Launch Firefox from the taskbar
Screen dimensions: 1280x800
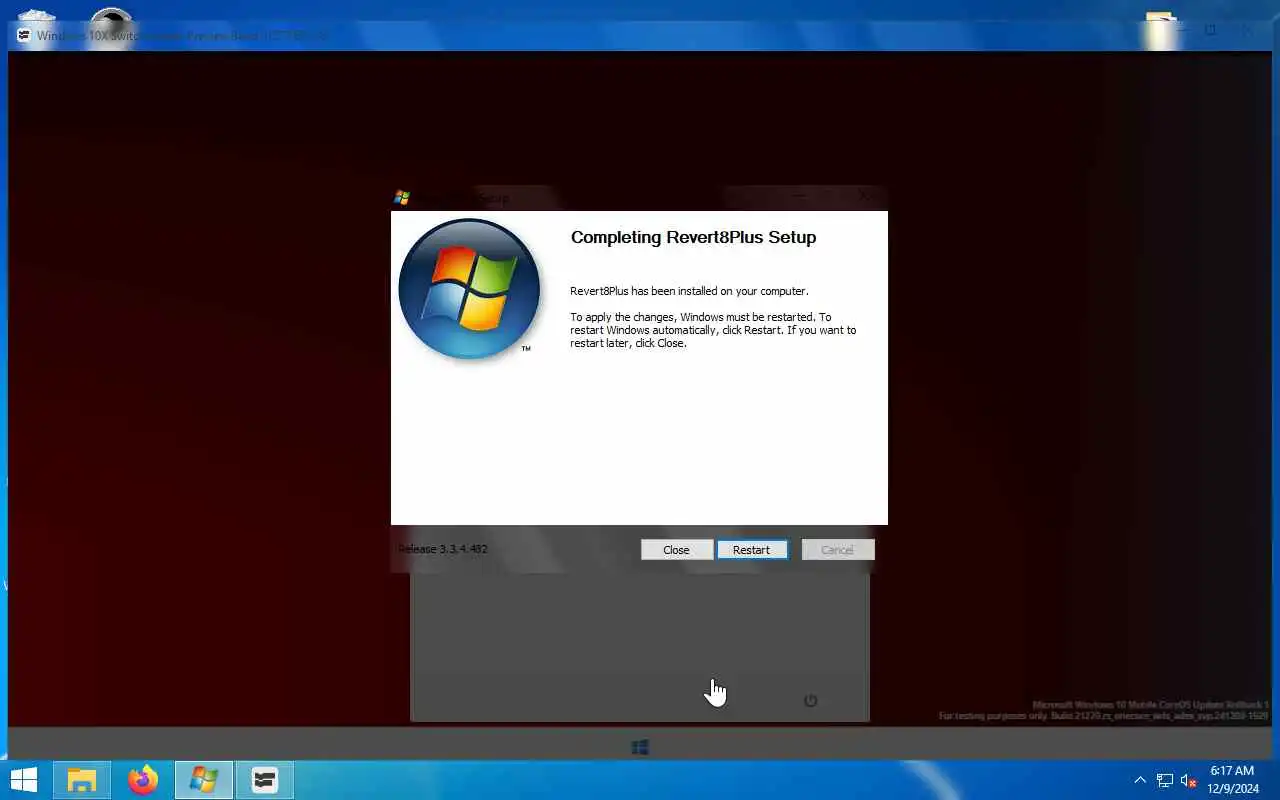pyautogui.click(x=143, y=780)
